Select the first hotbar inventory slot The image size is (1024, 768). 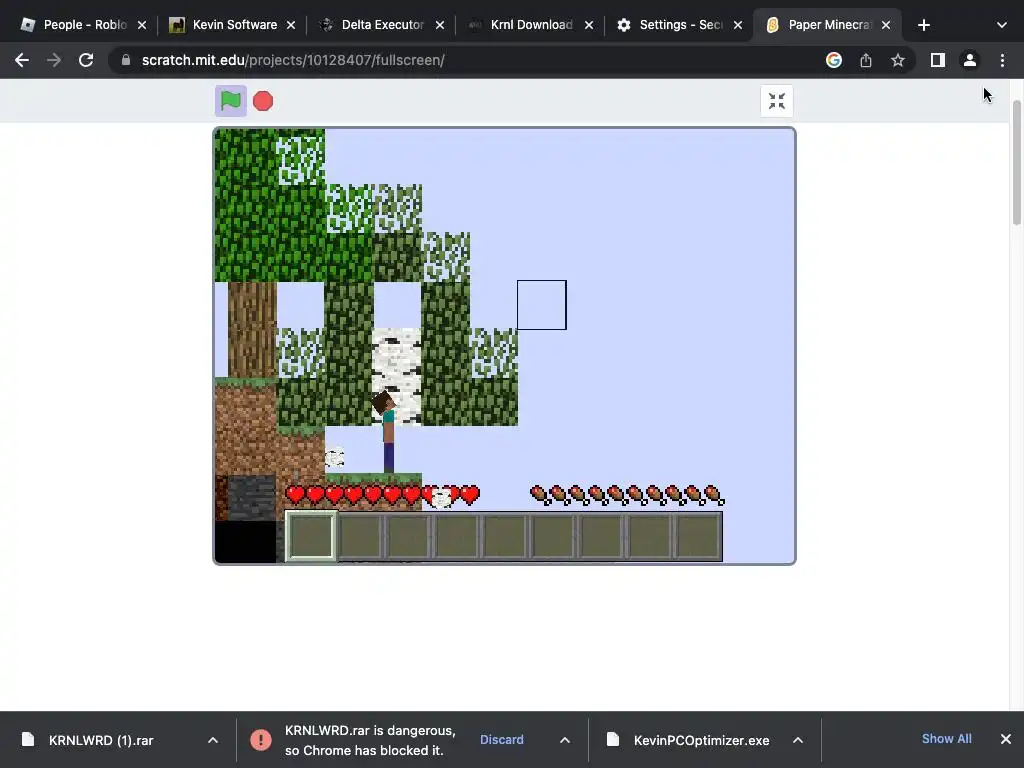coord(311,536)
